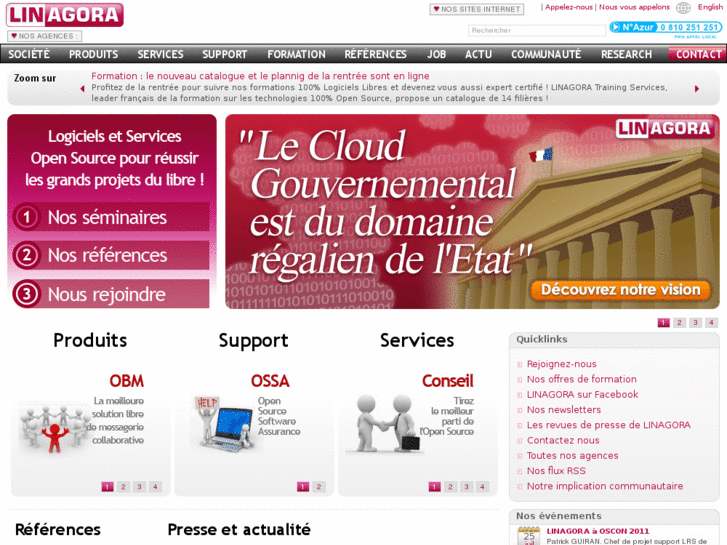727x545 pixels.
Task: Open the SERVICES menu
Action: (x=160, y=54)
